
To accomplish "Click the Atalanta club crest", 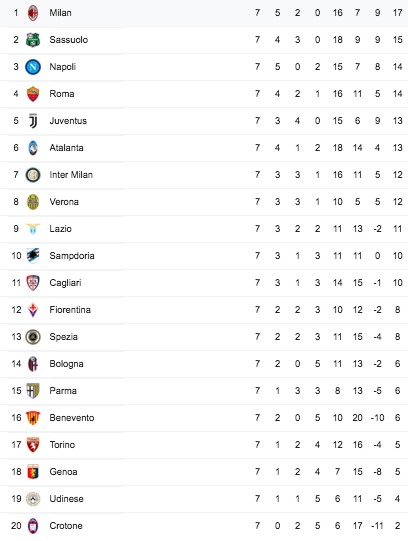I will click(x=33, y=148).
